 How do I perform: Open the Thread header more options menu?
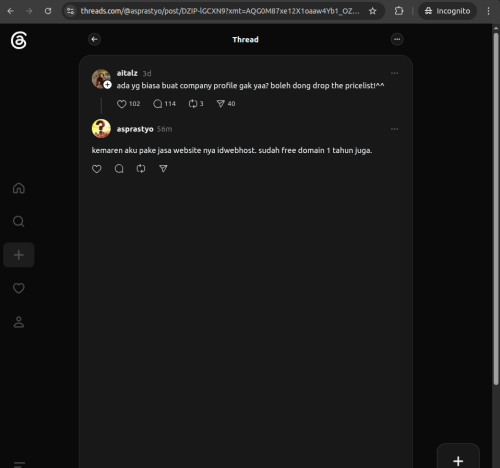pyautogui.click(x=397, y=39)
